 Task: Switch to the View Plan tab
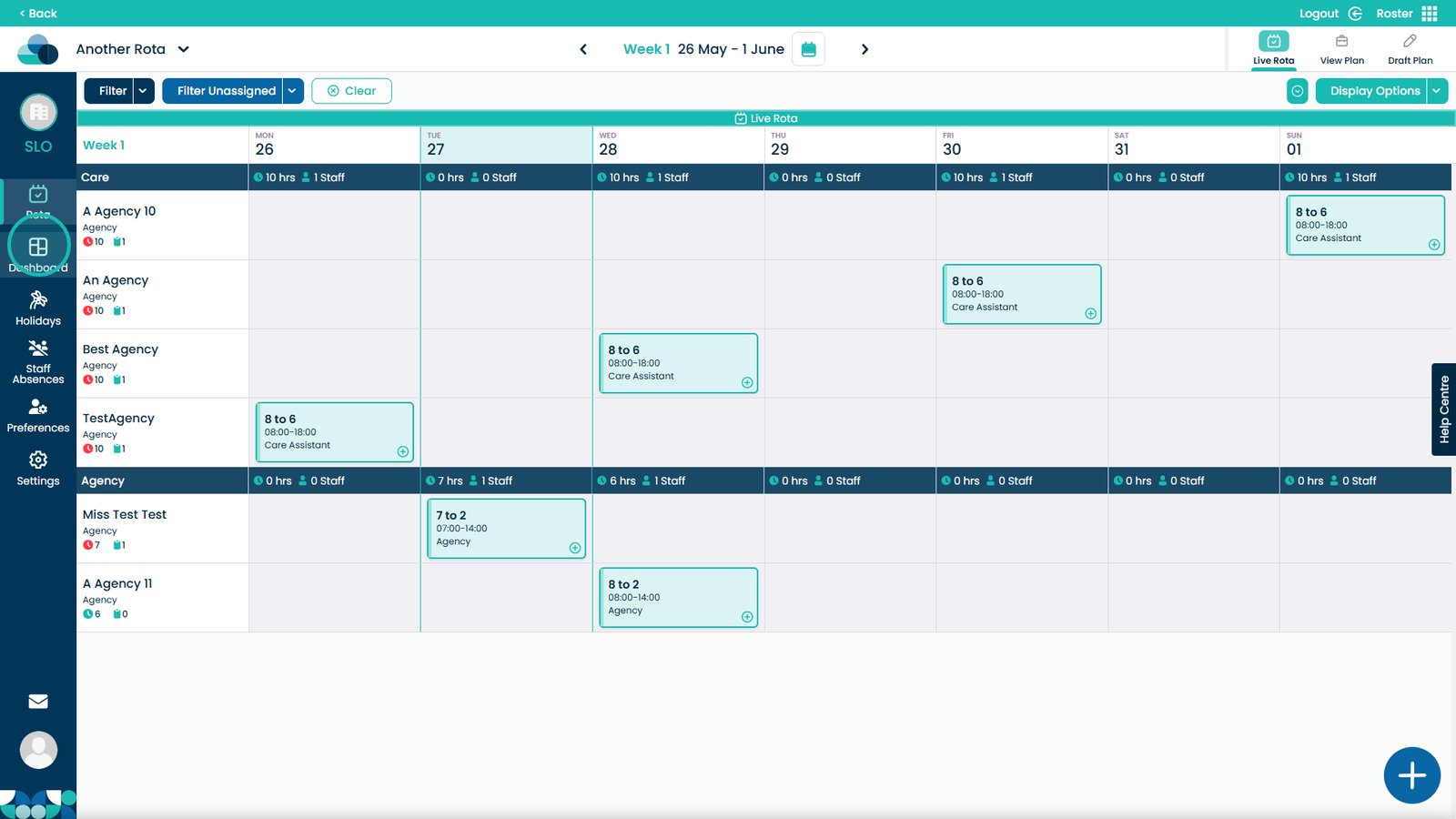coord(1342,49)
